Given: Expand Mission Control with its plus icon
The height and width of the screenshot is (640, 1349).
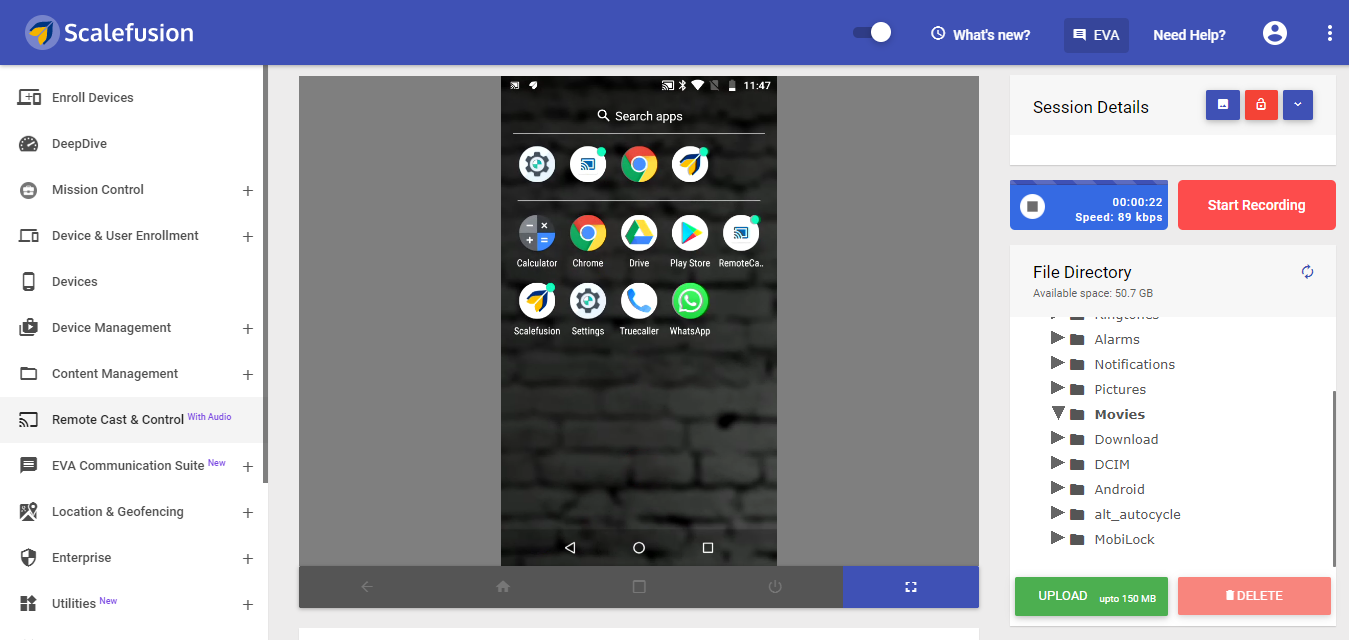Looking at the screenshot, I should coord(248,191).
